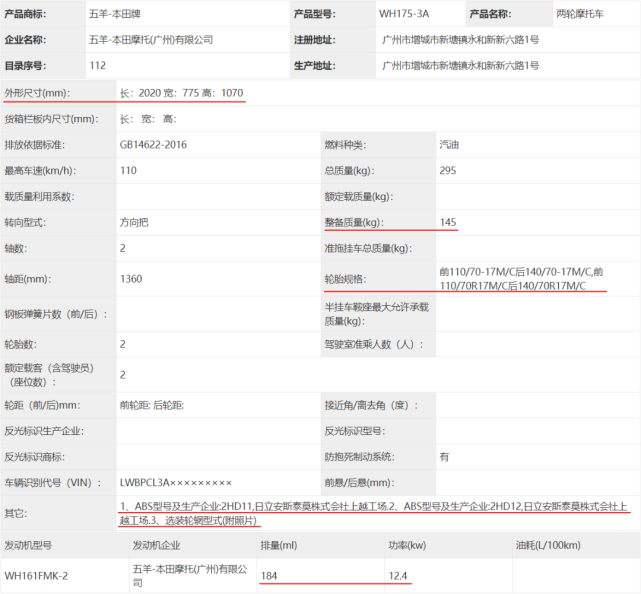Click the 排放依据标准 label
641x594 pixels.
(x=34, y=145)
